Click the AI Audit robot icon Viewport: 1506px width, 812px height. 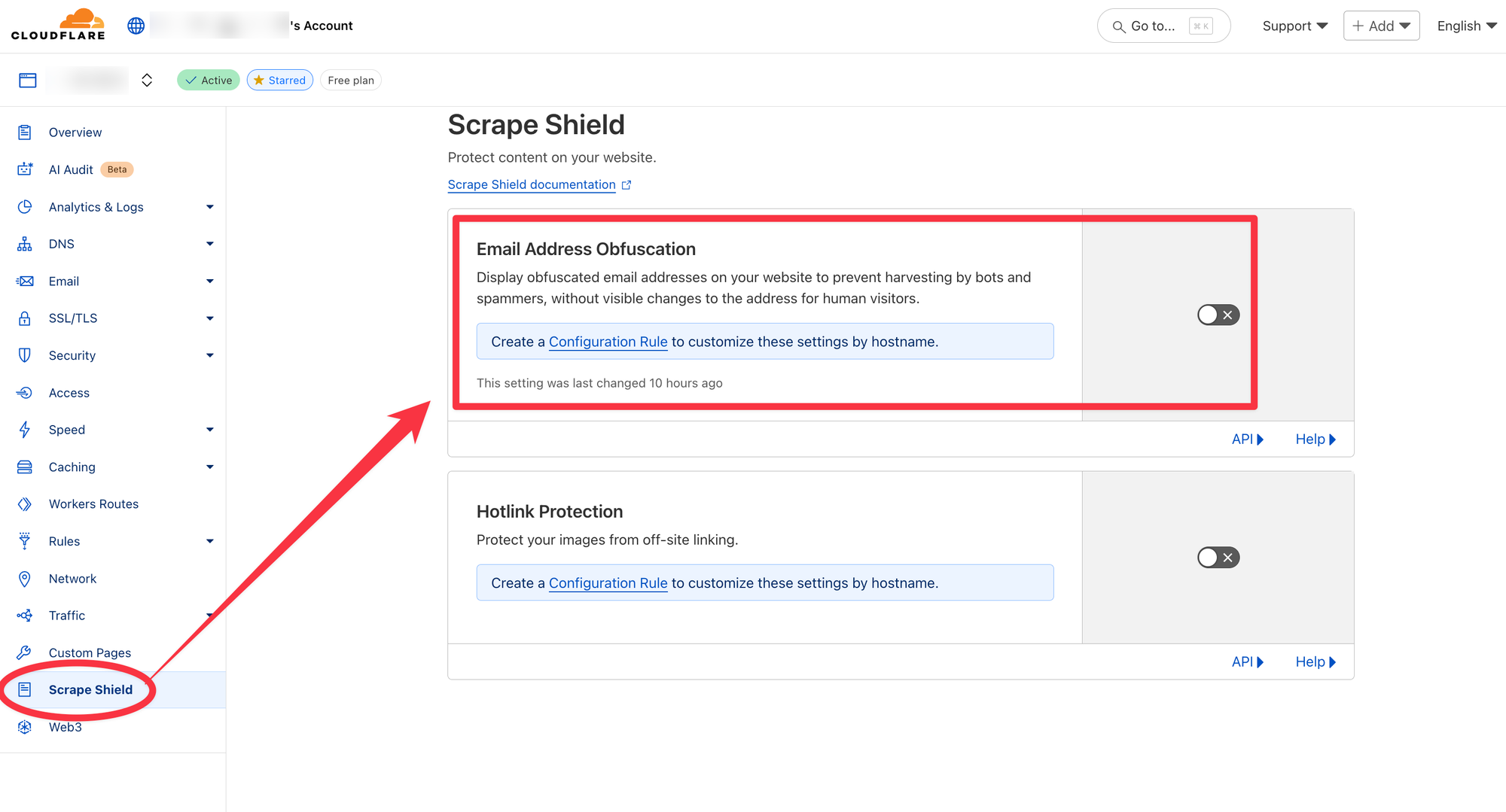pos(25,169)
